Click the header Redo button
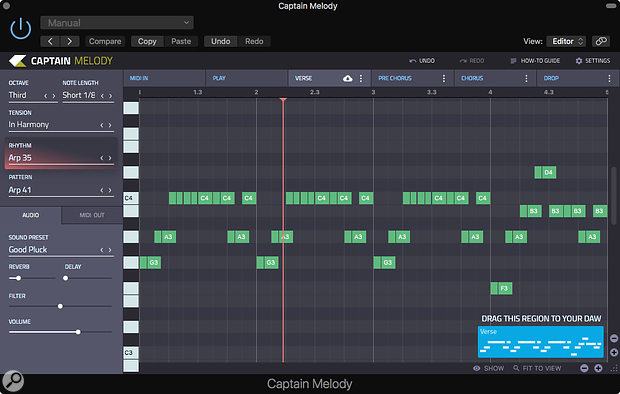The width and height of the screenshot is (620, 394). pyautogui.click(x=254, y=41)
